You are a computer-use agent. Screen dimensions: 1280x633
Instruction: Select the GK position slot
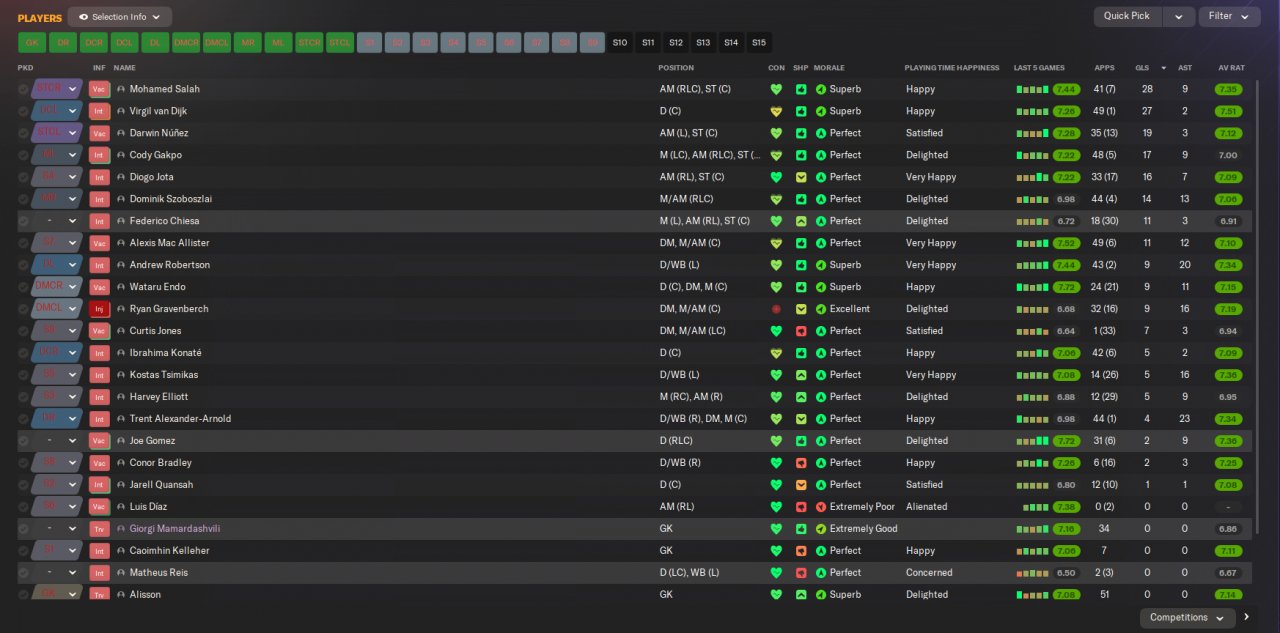click(x=32, y=43)
